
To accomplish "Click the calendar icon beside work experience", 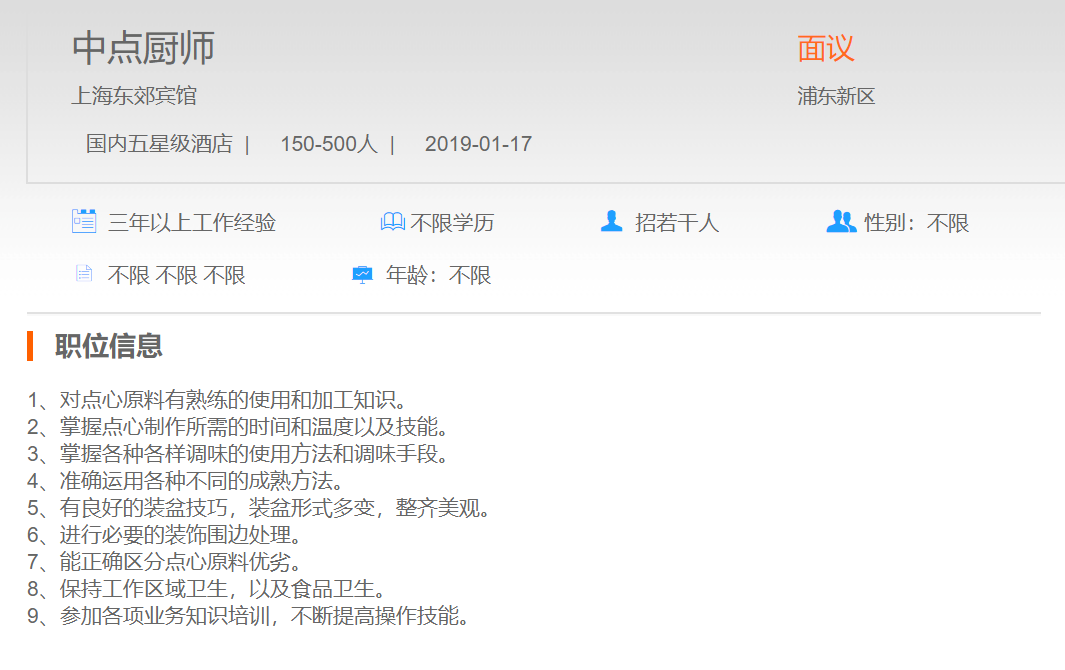I will 84,221.
